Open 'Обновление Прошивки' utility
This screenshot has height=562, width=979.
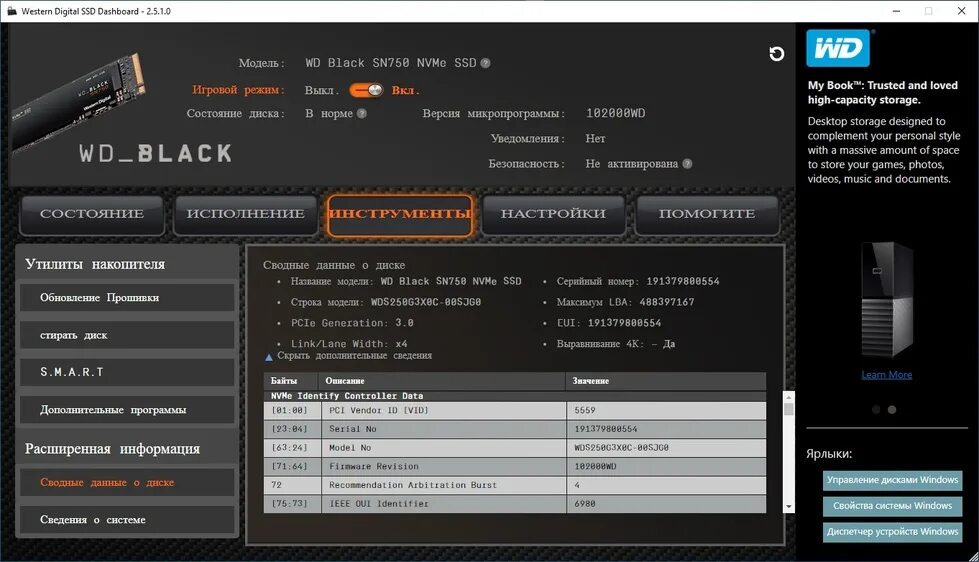[x=127, y=298]
